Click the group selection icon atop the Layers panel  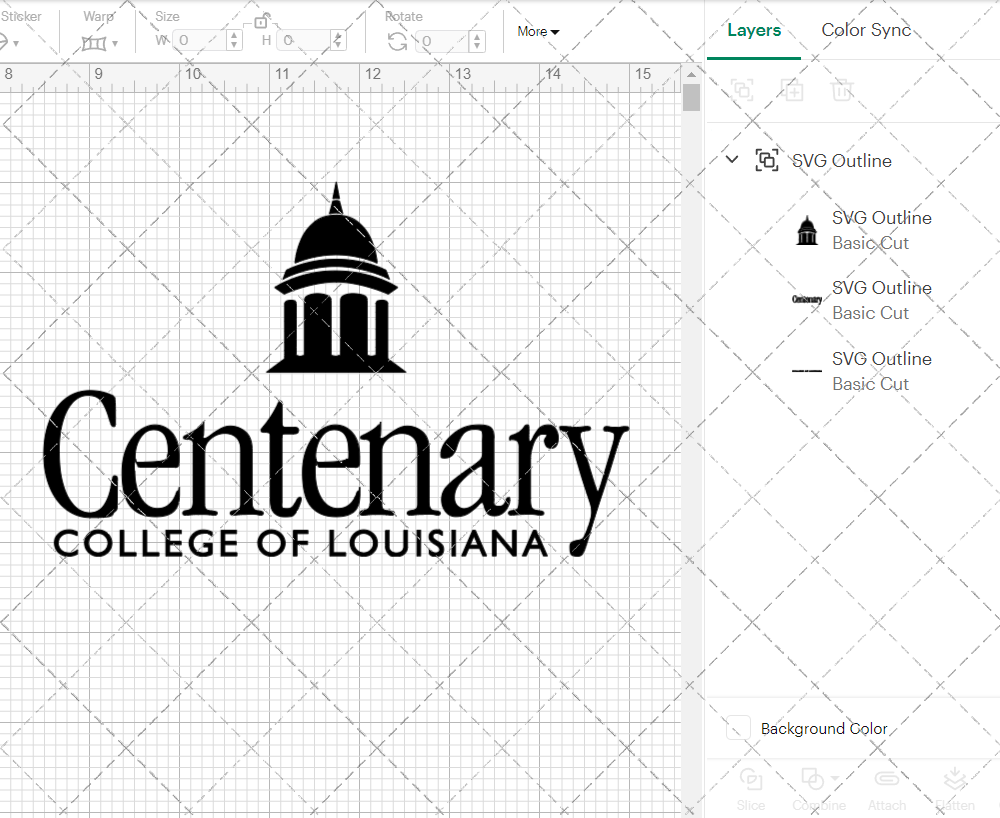tap(742, 90)
